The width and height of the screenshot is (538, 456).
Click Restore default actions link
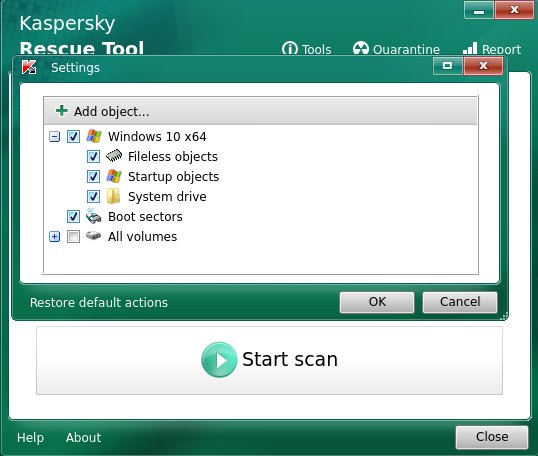point(99,303)
